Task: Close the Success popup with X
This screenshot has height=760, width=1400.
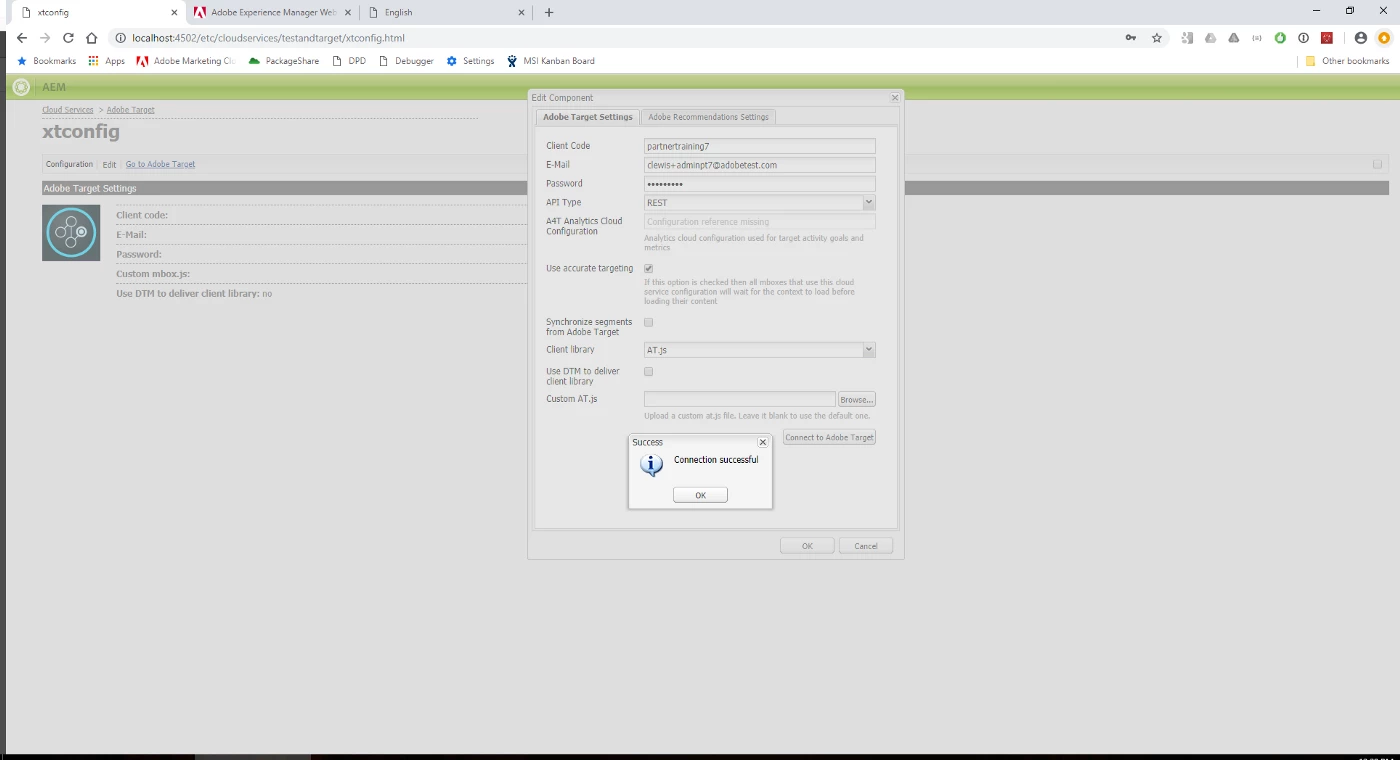Action: tap(763, 442)
